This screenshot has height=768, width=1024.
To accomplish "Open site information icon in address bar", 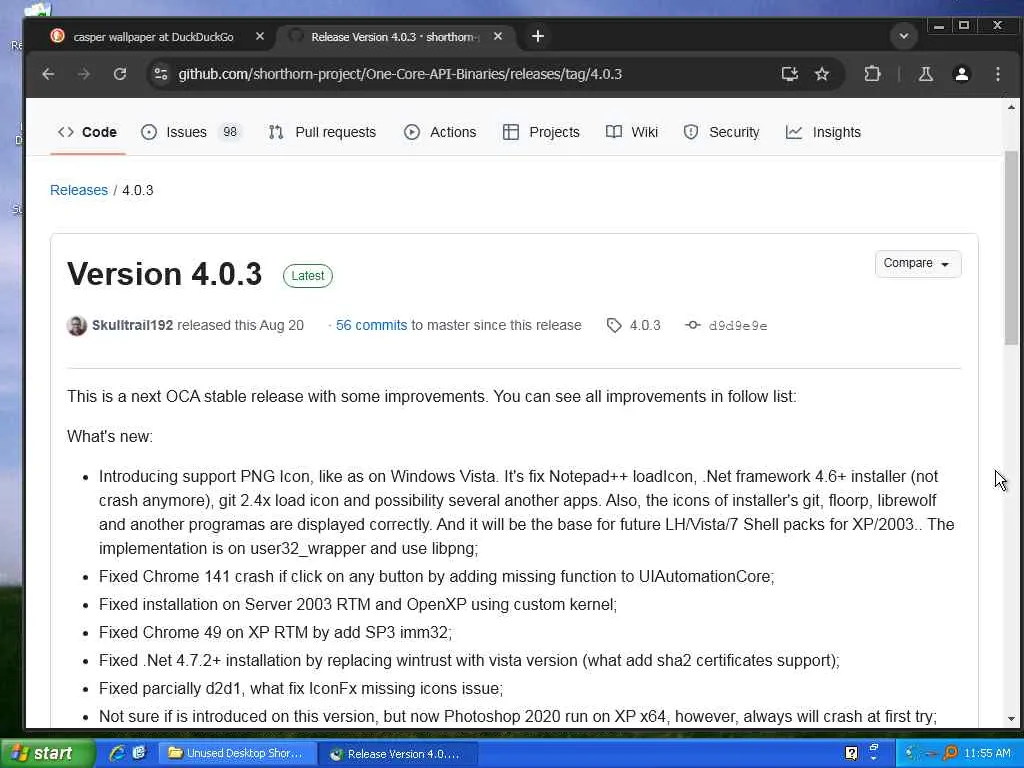I will click(x=161, y=74).
